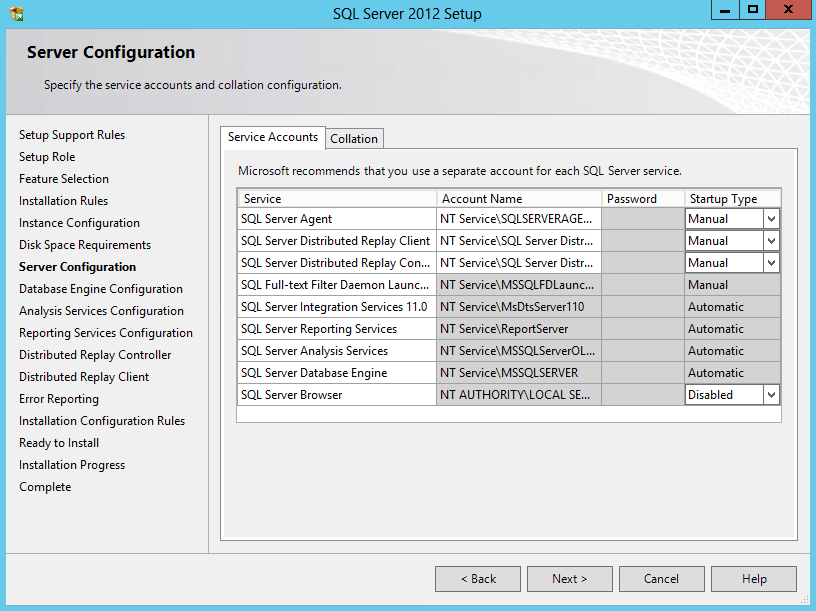This screenshot has width=816, height=611.
Task: Proceed with the Next button
Action: (x=570, y=579)
